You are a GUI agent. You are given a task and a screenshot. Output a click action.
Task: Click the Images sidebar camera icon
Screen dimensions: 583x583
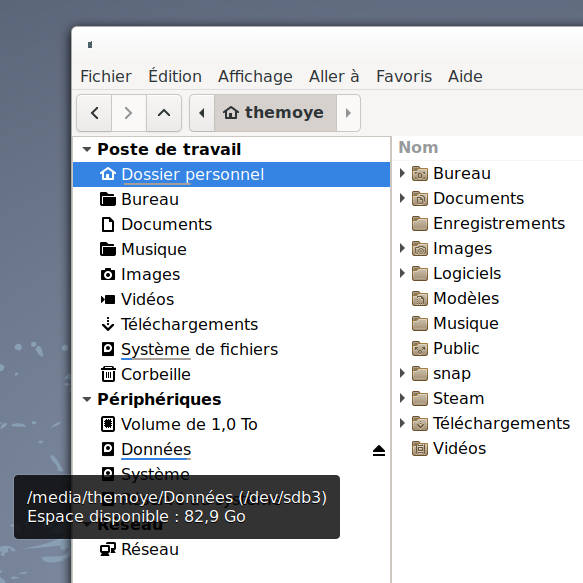pyautogui.click(x=108, y=274)
